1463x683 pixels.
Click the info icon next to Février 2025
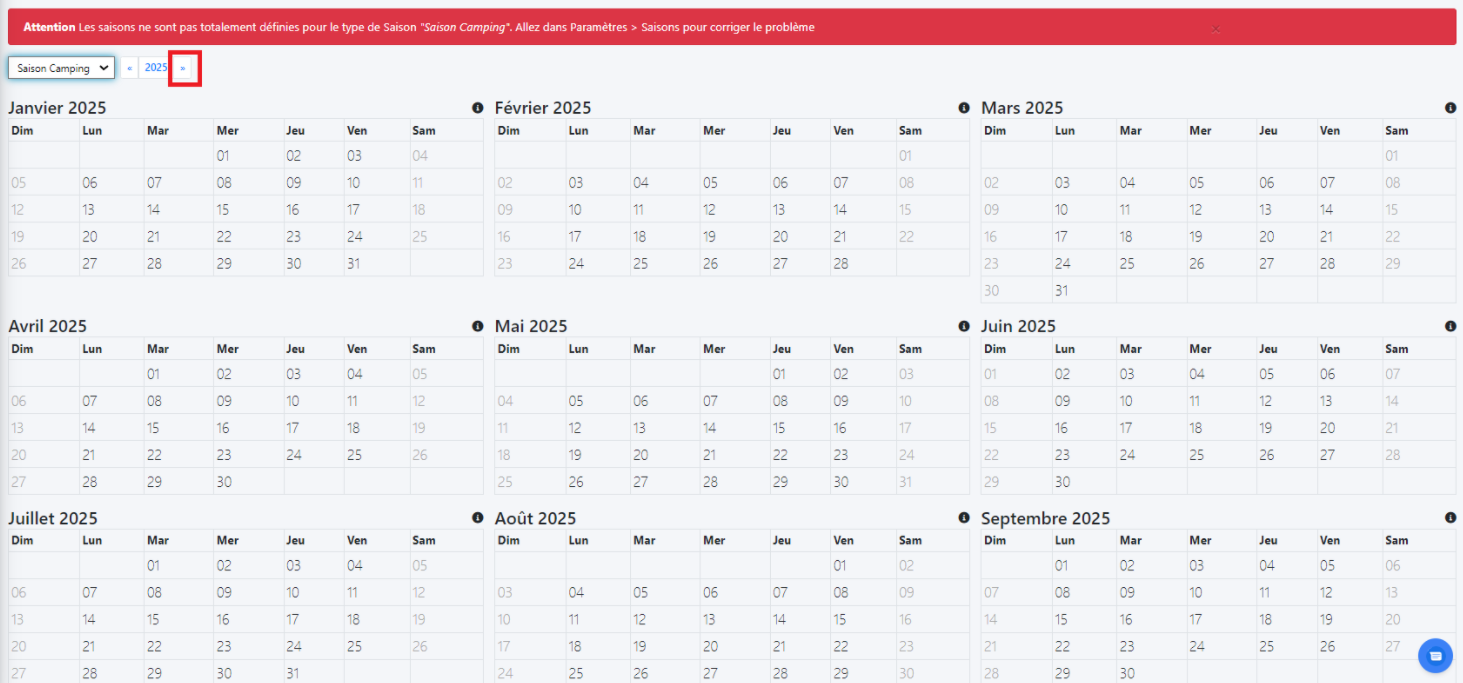[964, 108]
